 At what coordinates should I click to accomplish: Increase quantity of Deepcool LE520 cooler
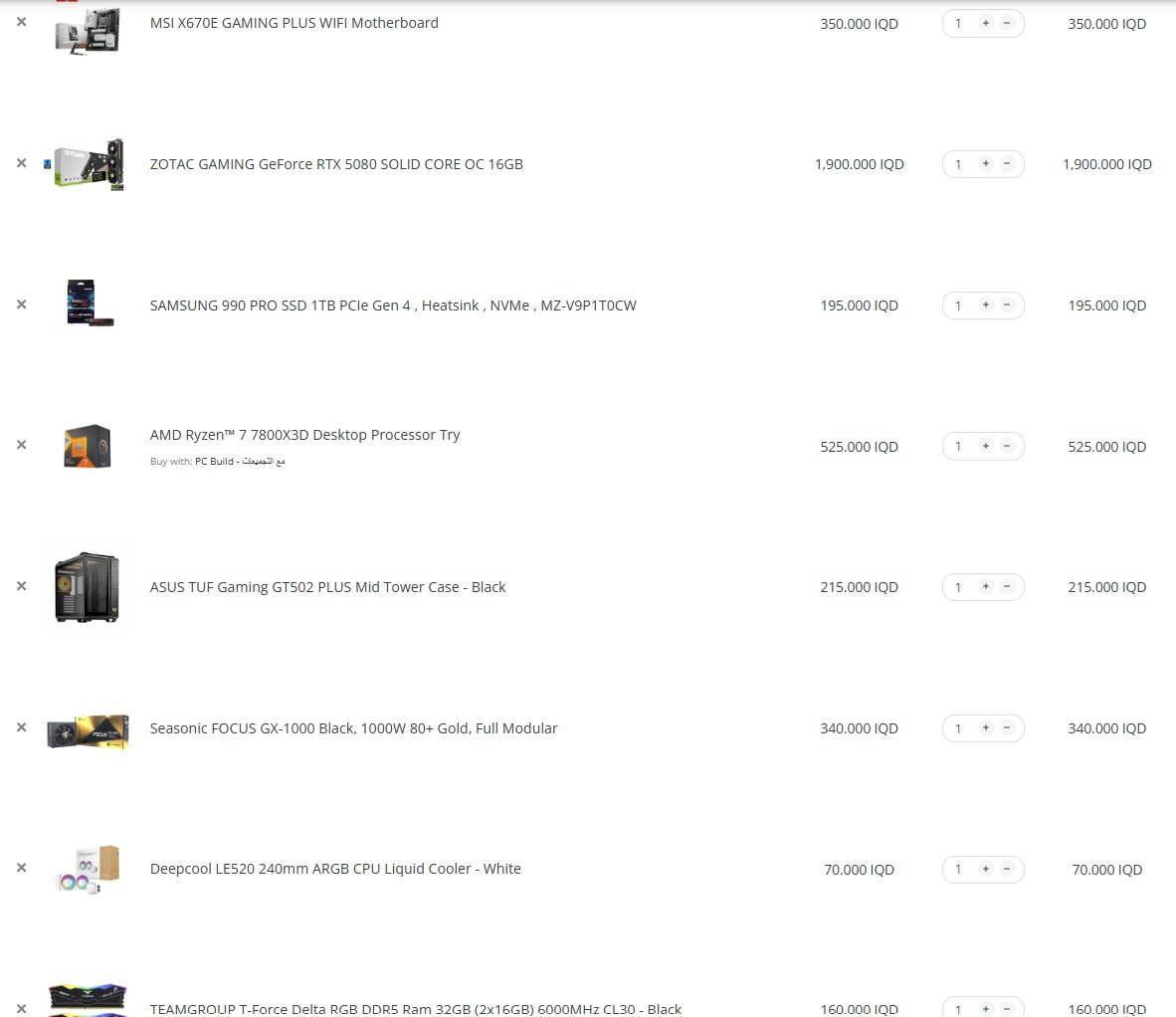coord(986,869)
